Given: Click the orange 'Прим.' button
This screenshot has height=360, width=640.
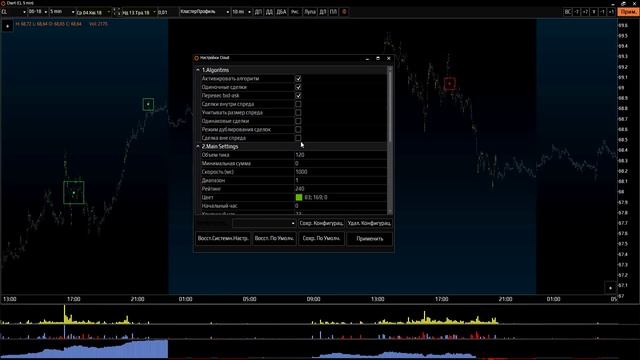Looking at the screenshot, I should 628,12.
